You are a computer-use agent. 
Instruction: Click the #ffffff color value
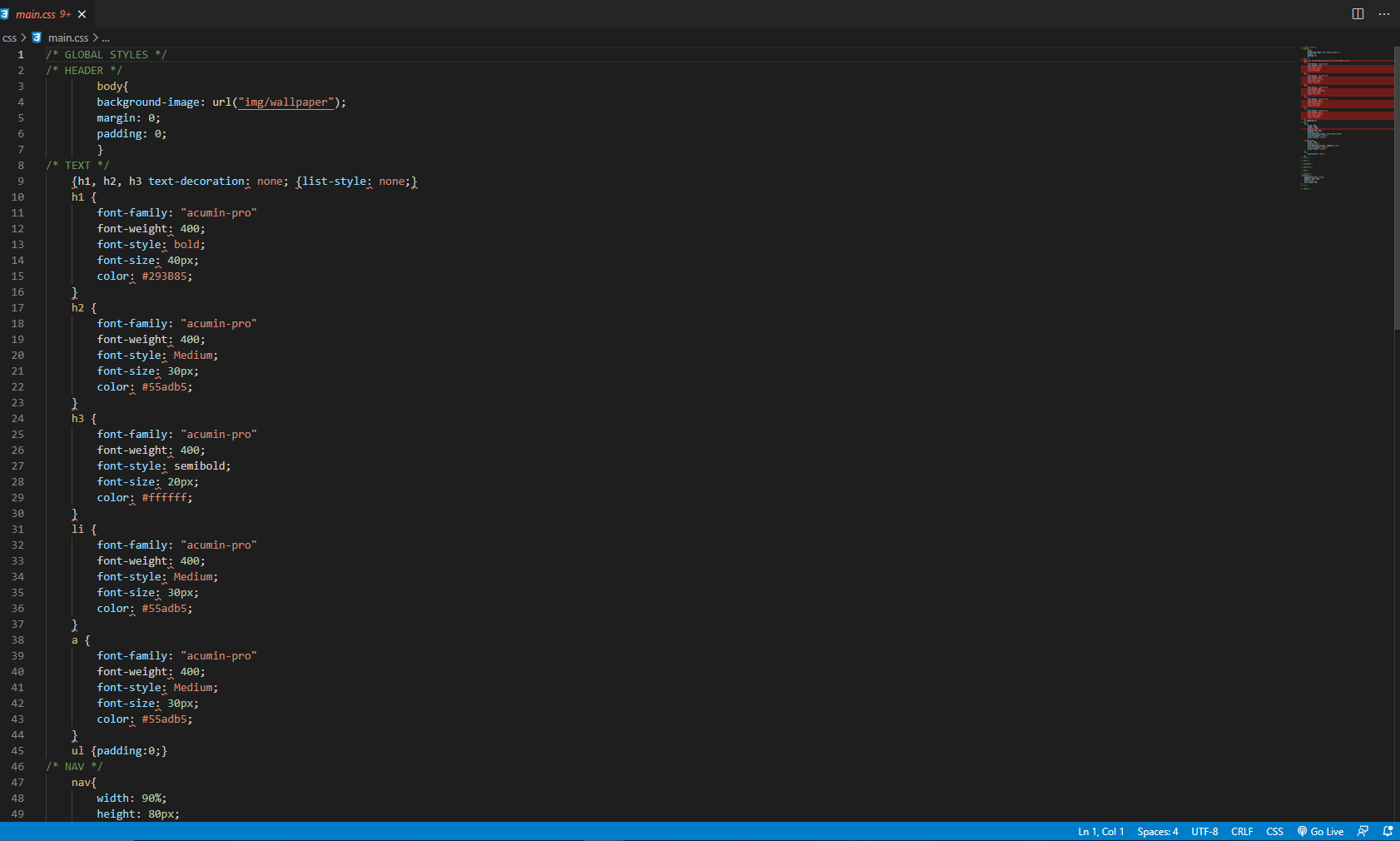click(x=164, y=498)
